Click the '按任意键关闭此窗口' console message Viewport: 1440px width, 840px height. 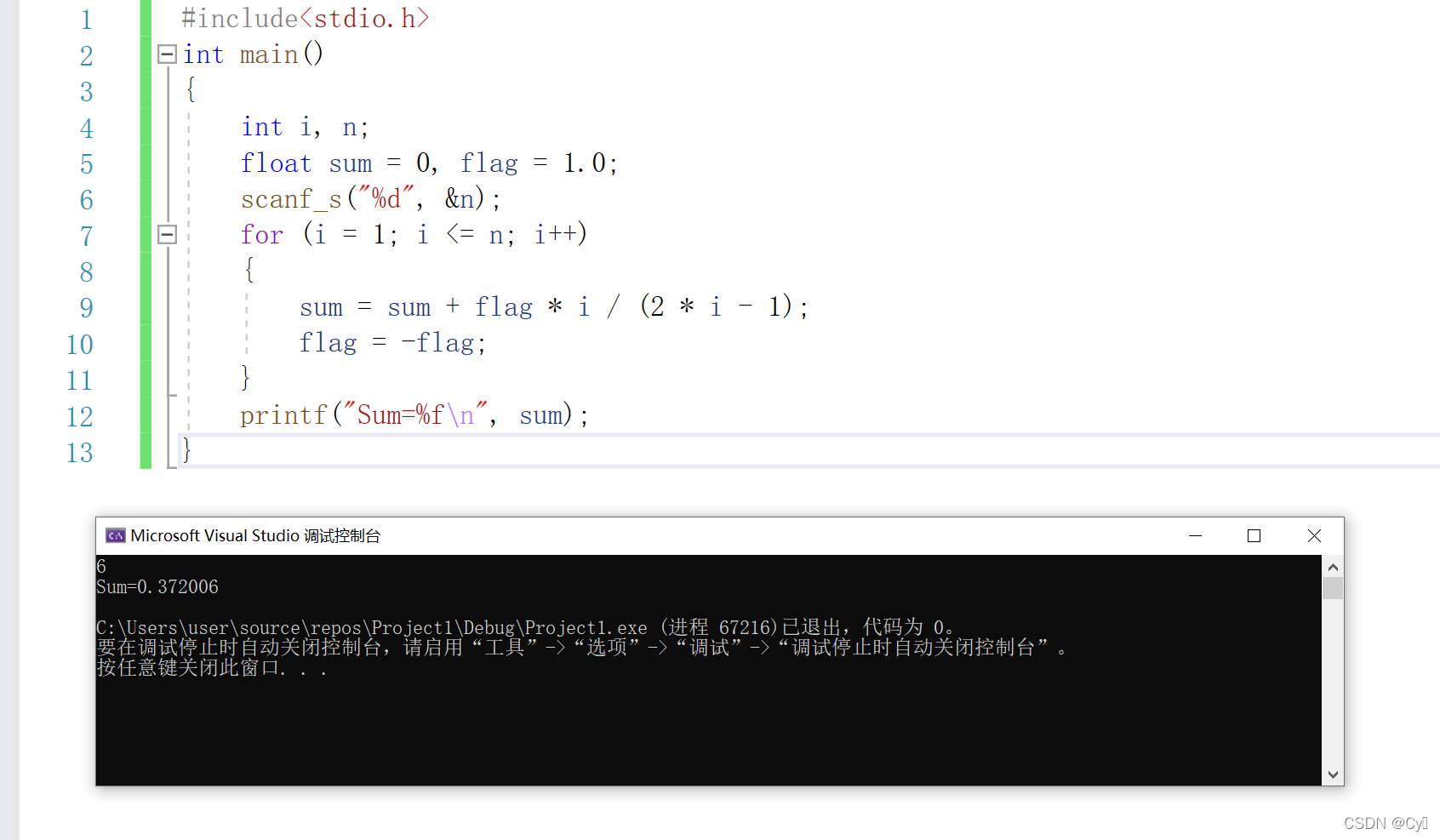pos(212,668)
